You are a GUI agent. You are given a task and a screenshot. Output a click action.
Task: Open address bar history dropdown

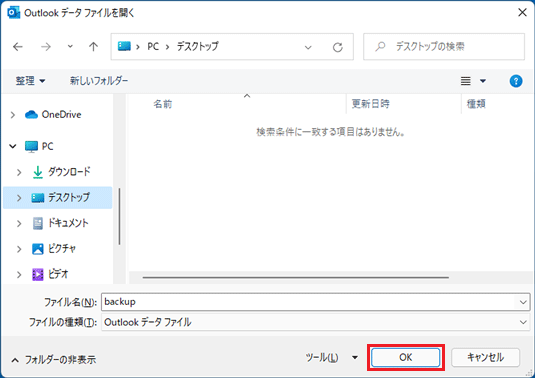pyautogui.click(x=308, y=47)
